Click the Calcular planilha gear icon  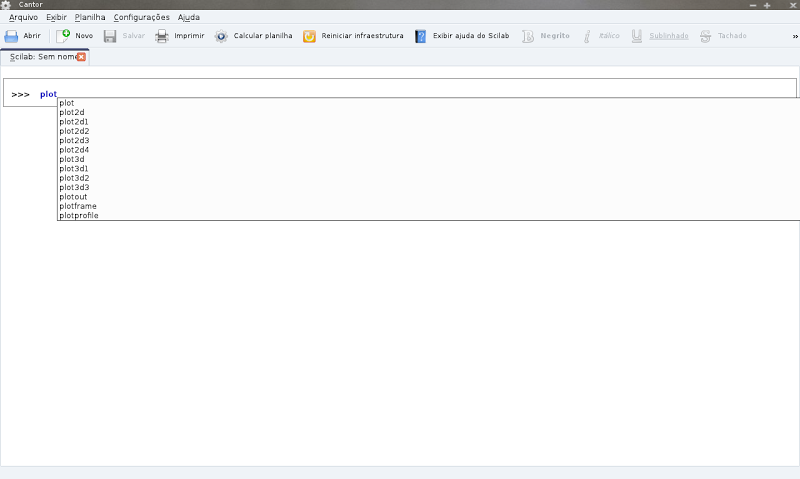pos(221,36)
